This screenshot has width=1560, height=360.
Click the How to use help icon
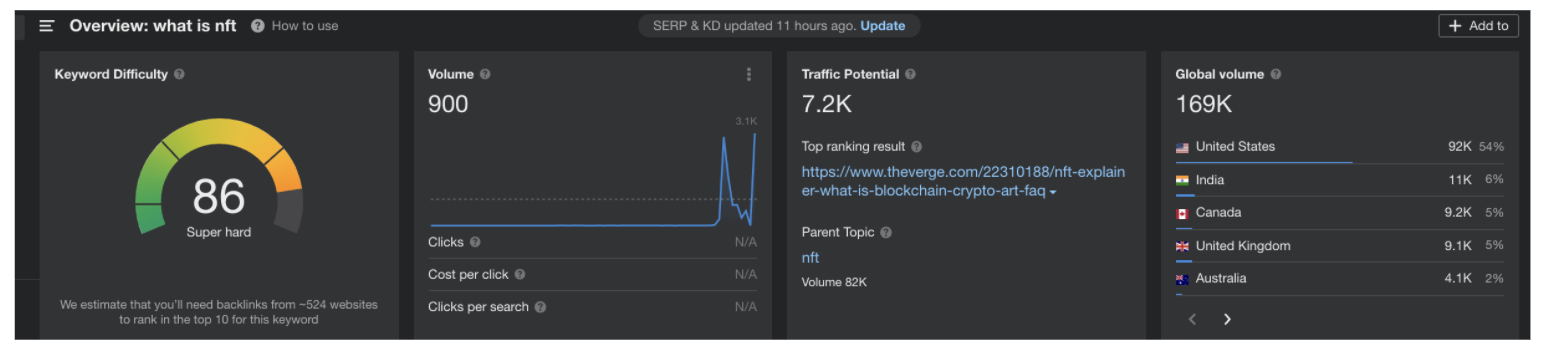coord(258,26)
